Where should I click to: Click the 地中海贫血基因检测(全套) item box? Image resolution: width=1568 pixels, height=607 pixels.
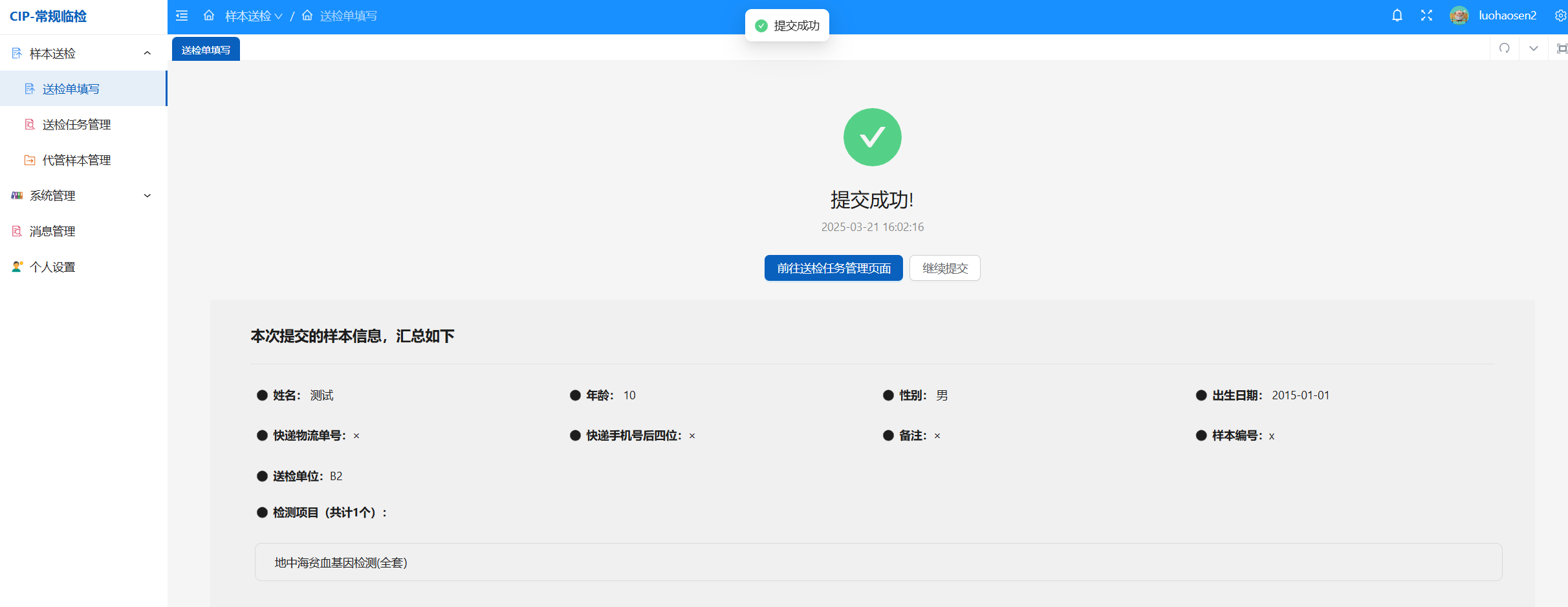click(878, 562)
